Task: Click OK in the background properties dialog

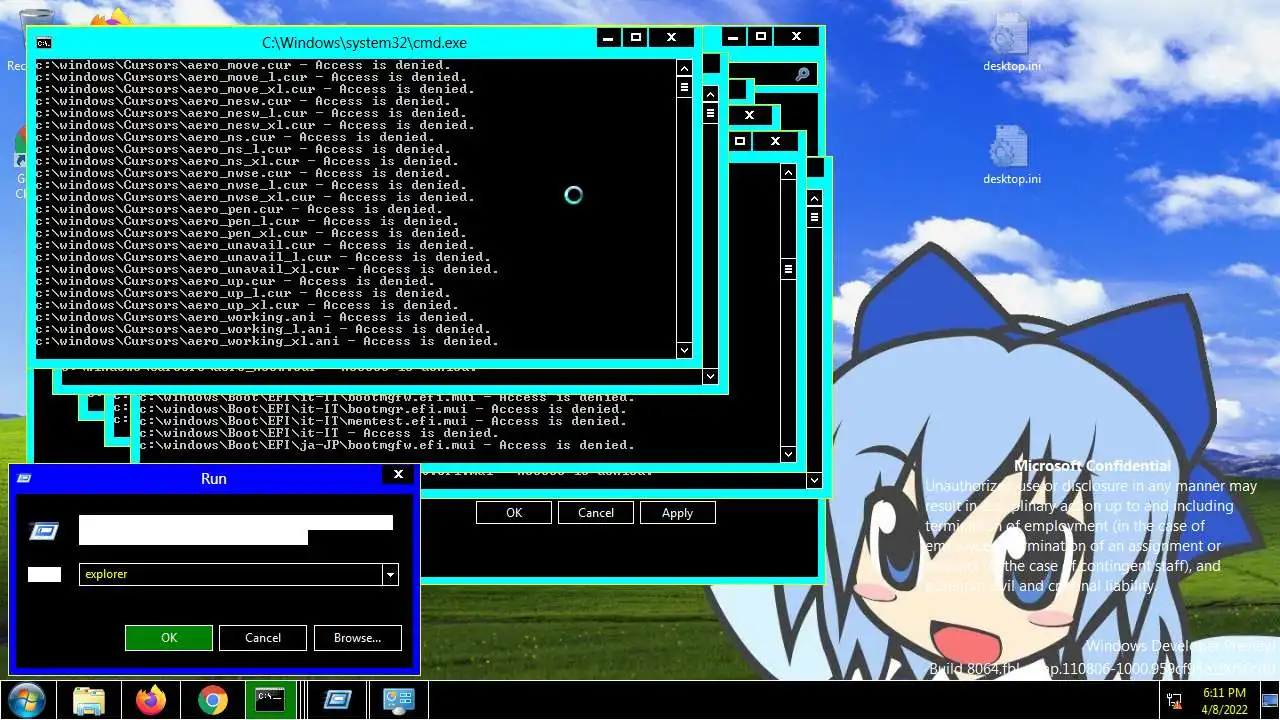Action: [514, 513]
